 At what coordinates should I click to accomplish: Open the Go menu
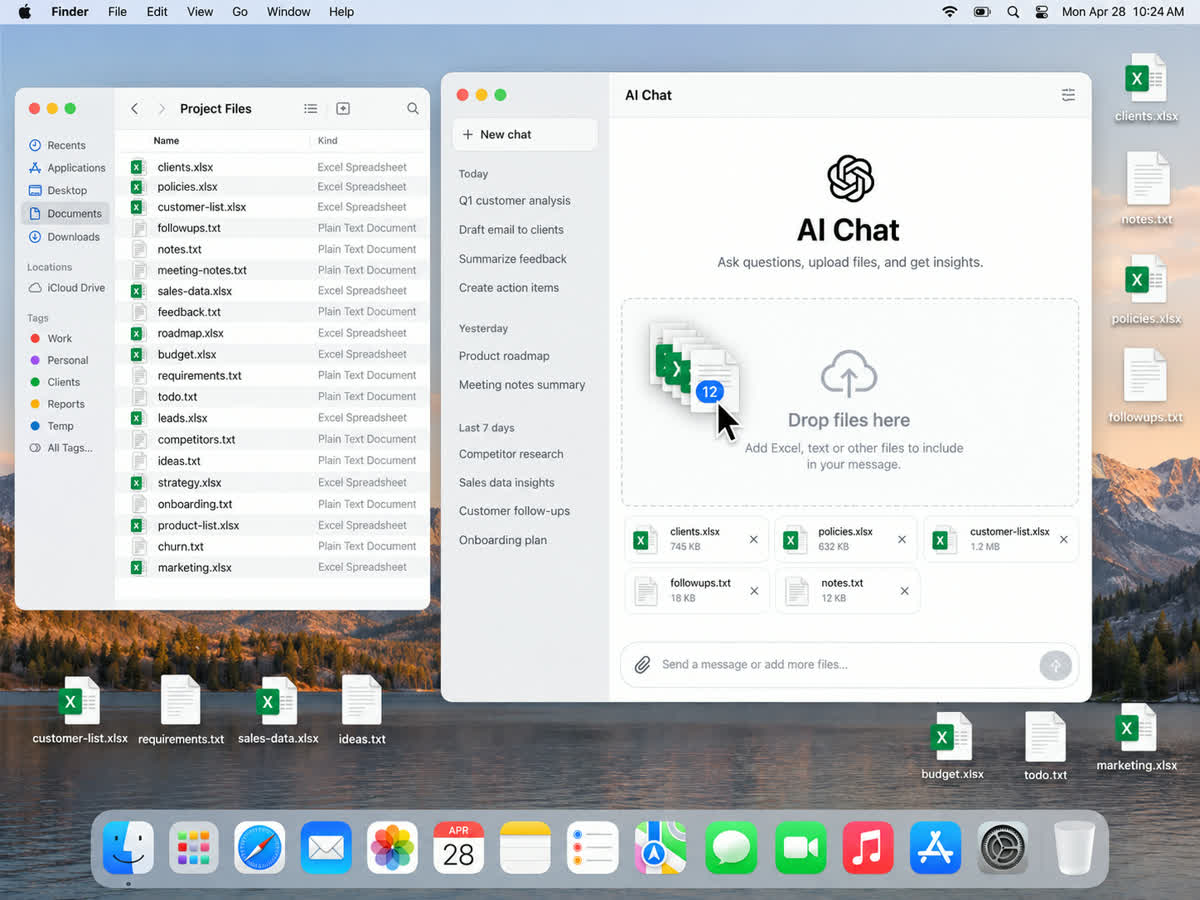click(x=240, y=12)
